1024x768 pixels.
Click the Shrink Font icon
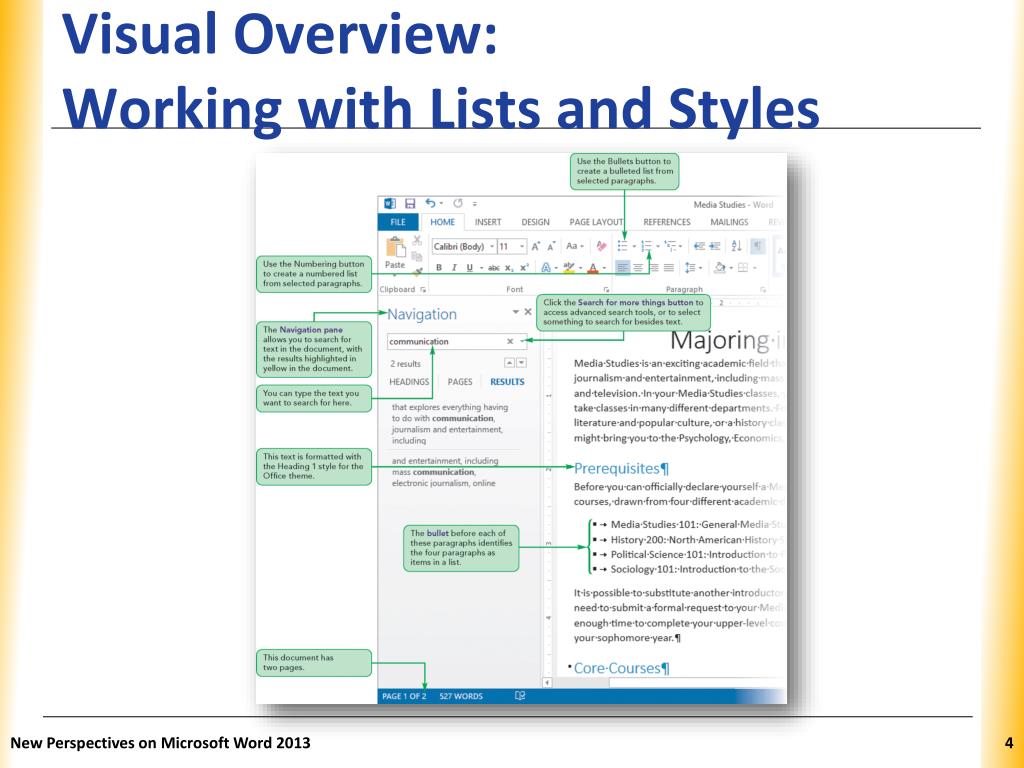pyautogui.click(x=551, y=246)
